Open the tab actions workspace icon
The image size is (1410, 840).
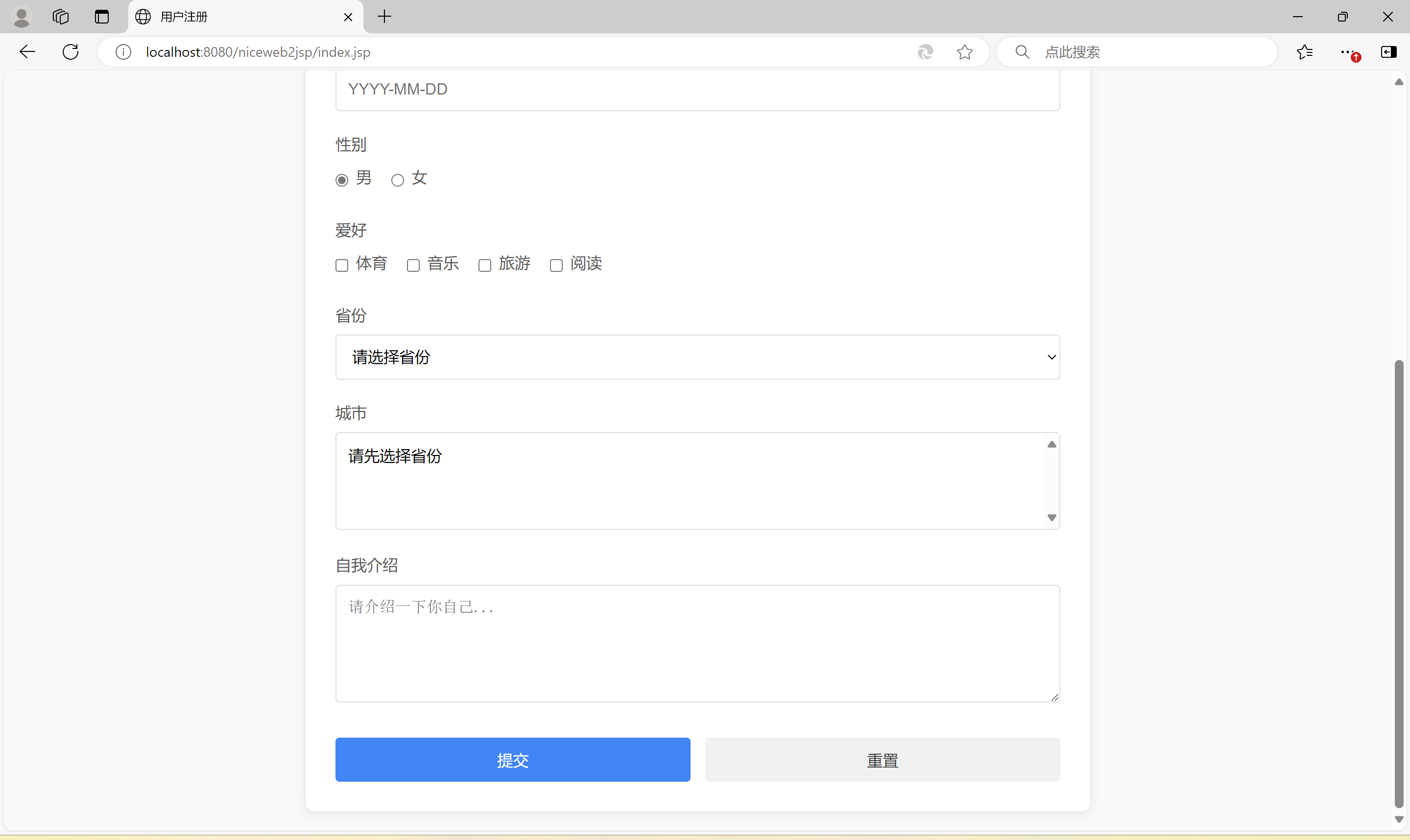coord(61,17)
